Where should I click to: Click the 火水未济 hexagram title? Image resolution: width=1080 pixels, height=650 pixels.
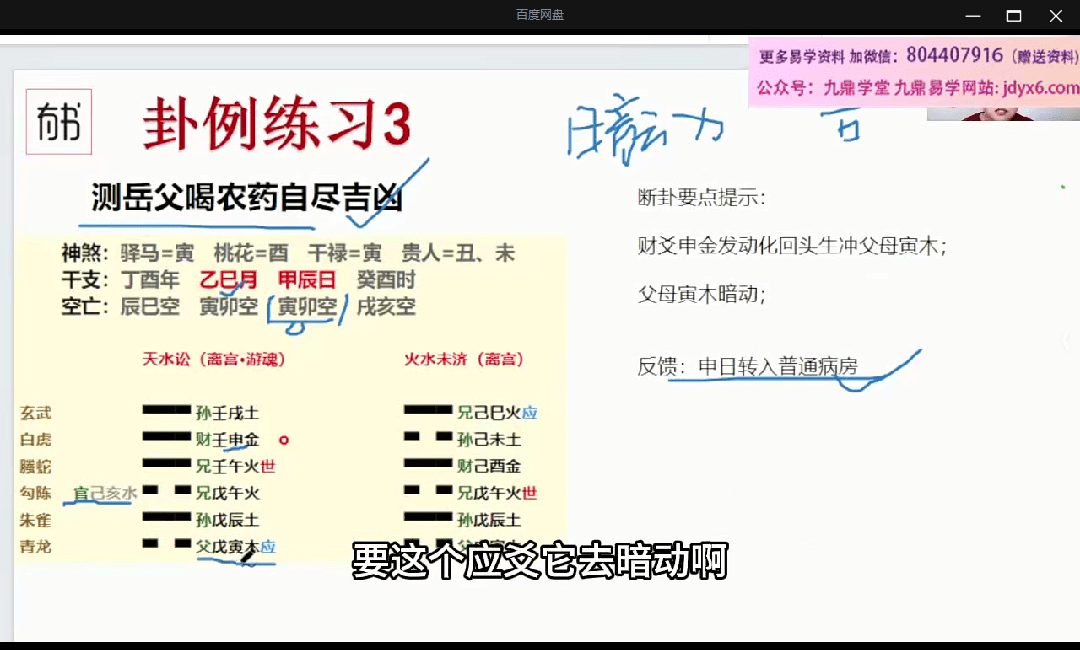point(464,359)
